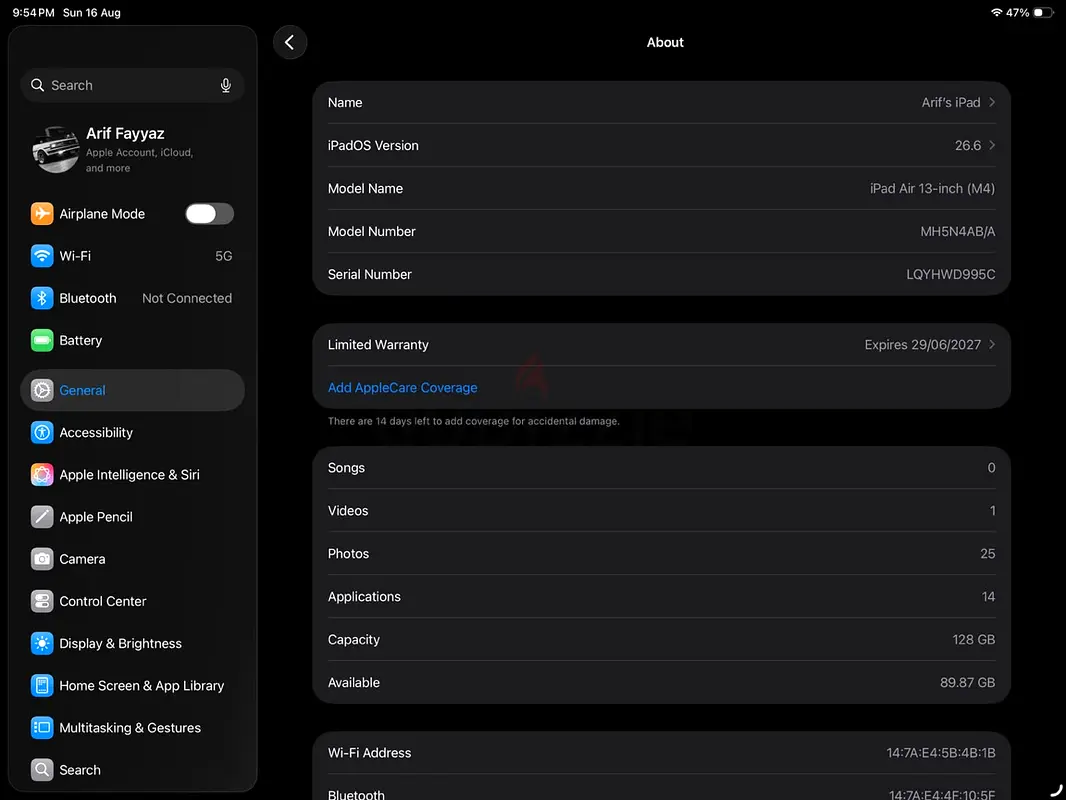This screenshot has height=800, width=1066.
Task: Tap the Wi-Fi Address 14:7A:E4:5B:4B:1B
Action: point(941,752)
